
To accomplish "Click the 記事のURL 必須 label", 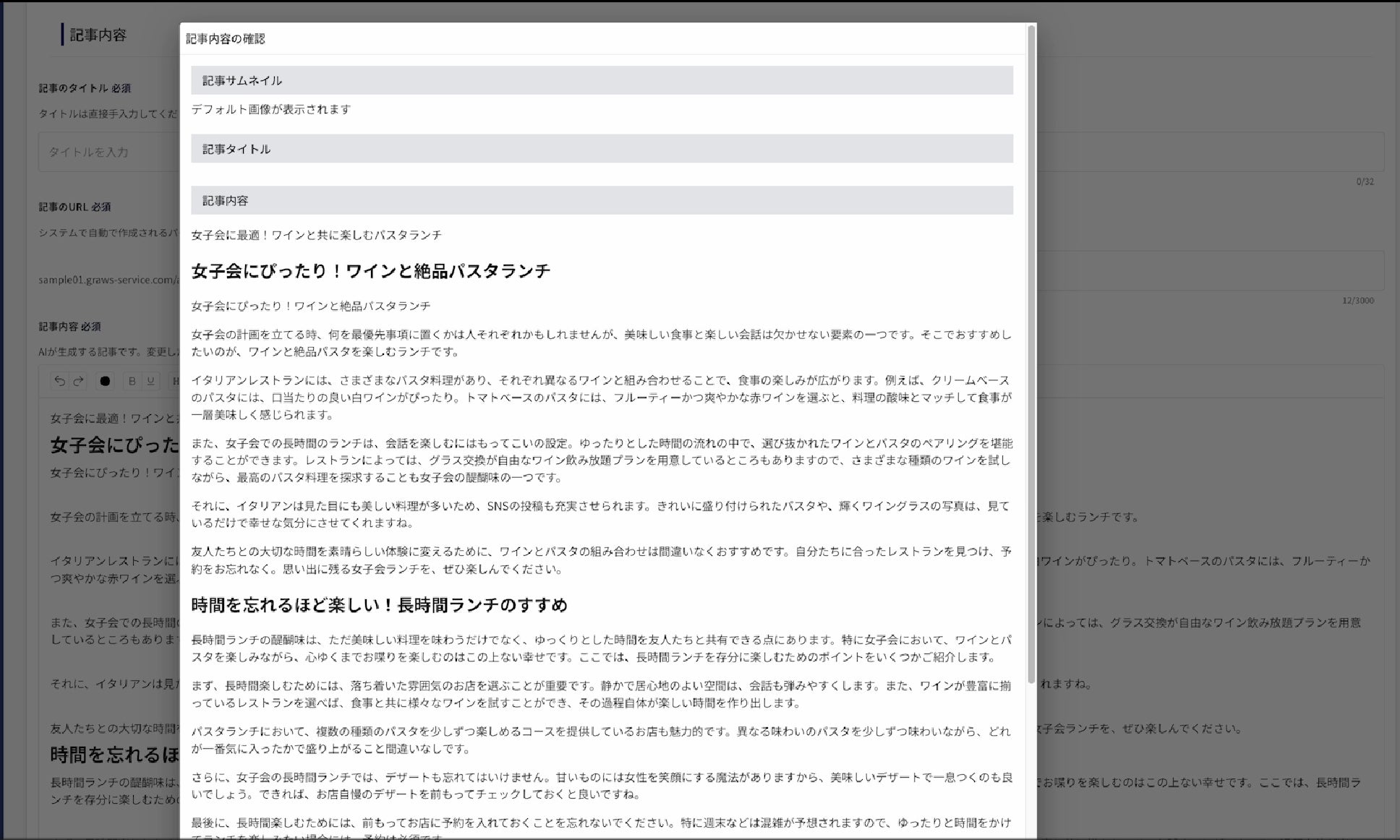I will (74, 207).
